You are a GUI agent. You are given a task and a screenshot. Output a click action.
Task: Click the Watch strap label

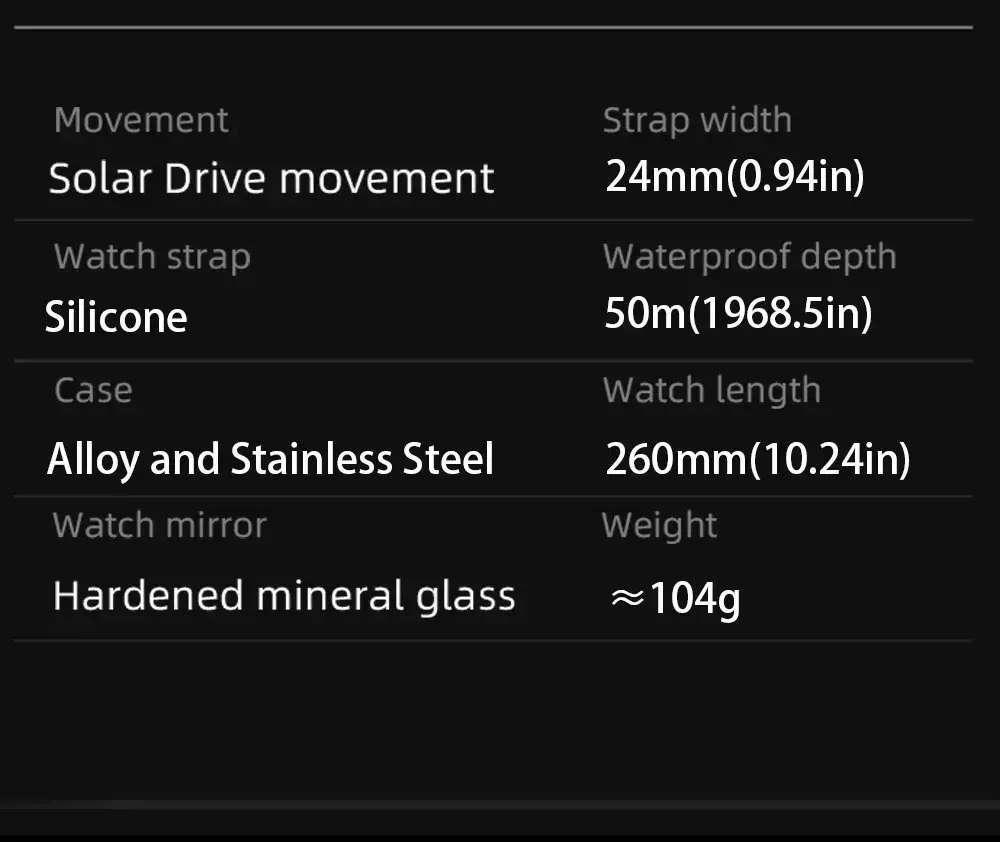coord(152,257)
